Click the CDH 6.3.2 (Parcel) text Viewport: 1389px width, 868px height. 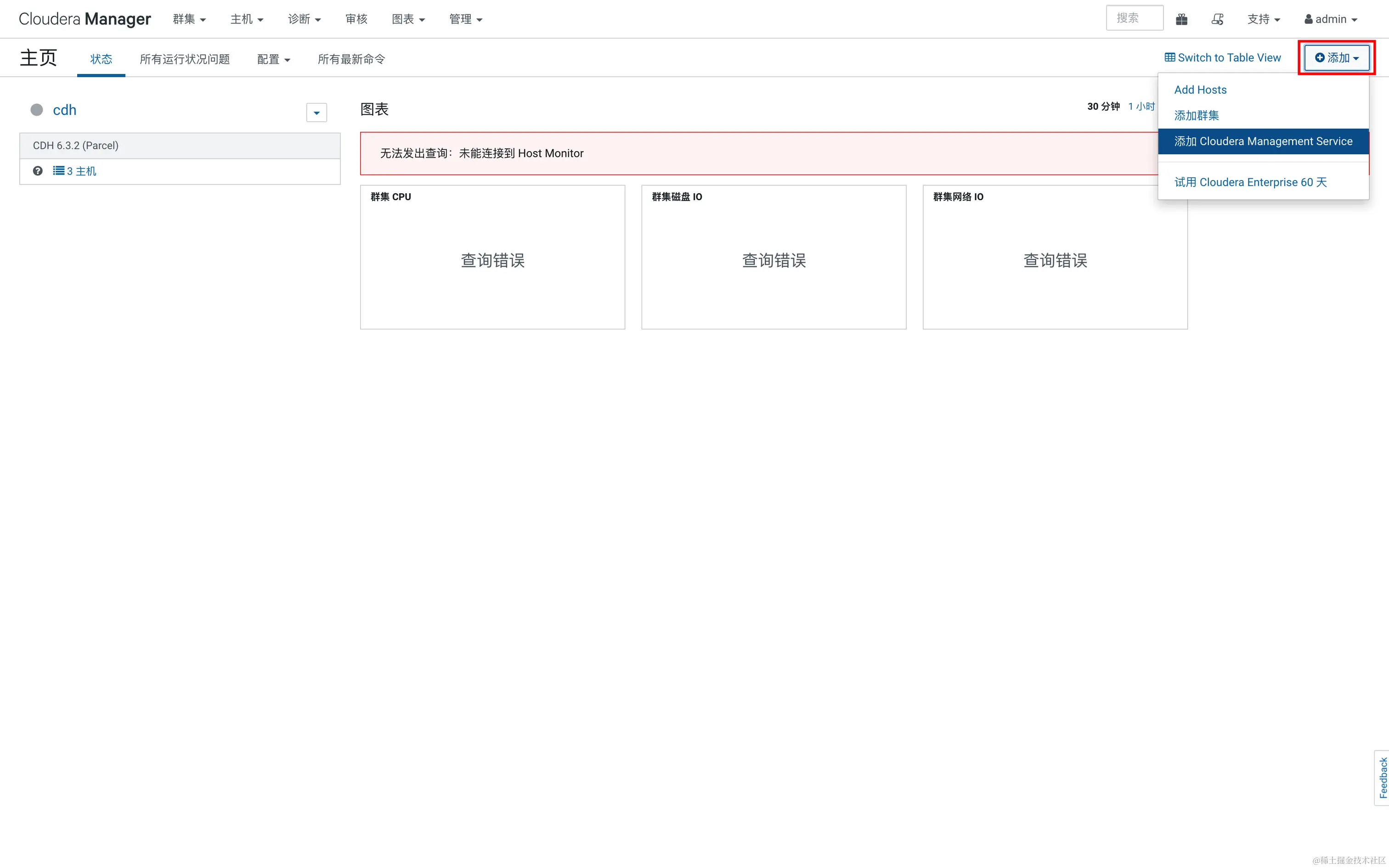pyautogui.click(x=76, y=145)
